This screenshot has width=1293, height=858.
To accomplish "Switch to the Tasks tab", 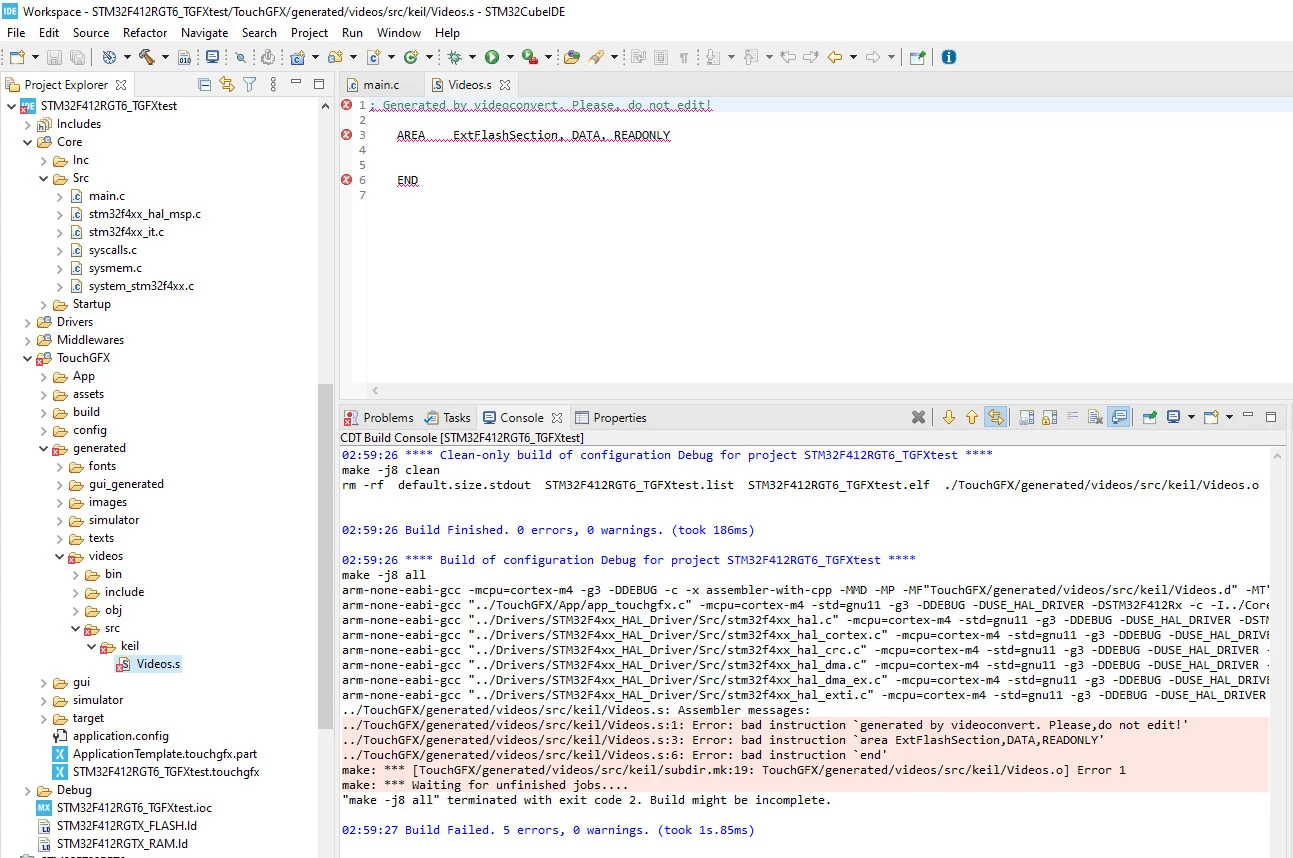I will coord(447,418).
